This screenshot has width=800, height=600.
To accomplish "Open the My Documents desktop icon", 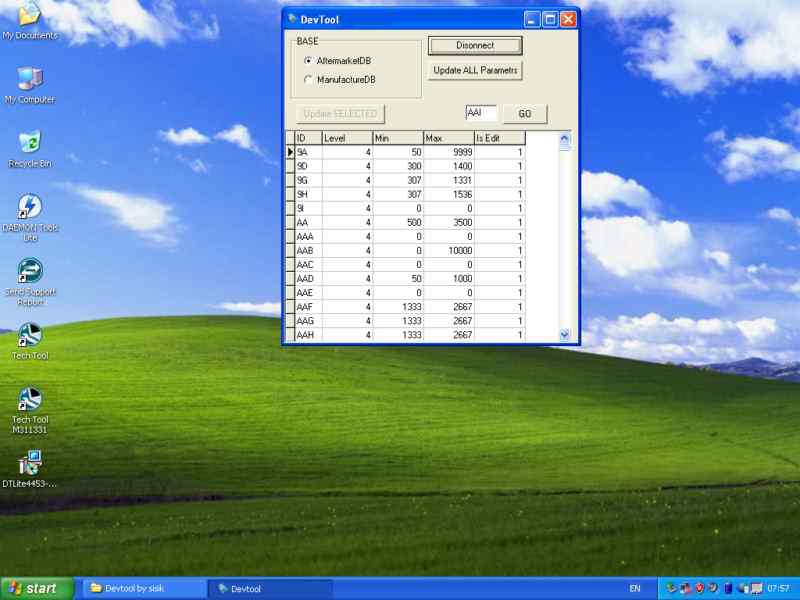I will pos(29,16).
